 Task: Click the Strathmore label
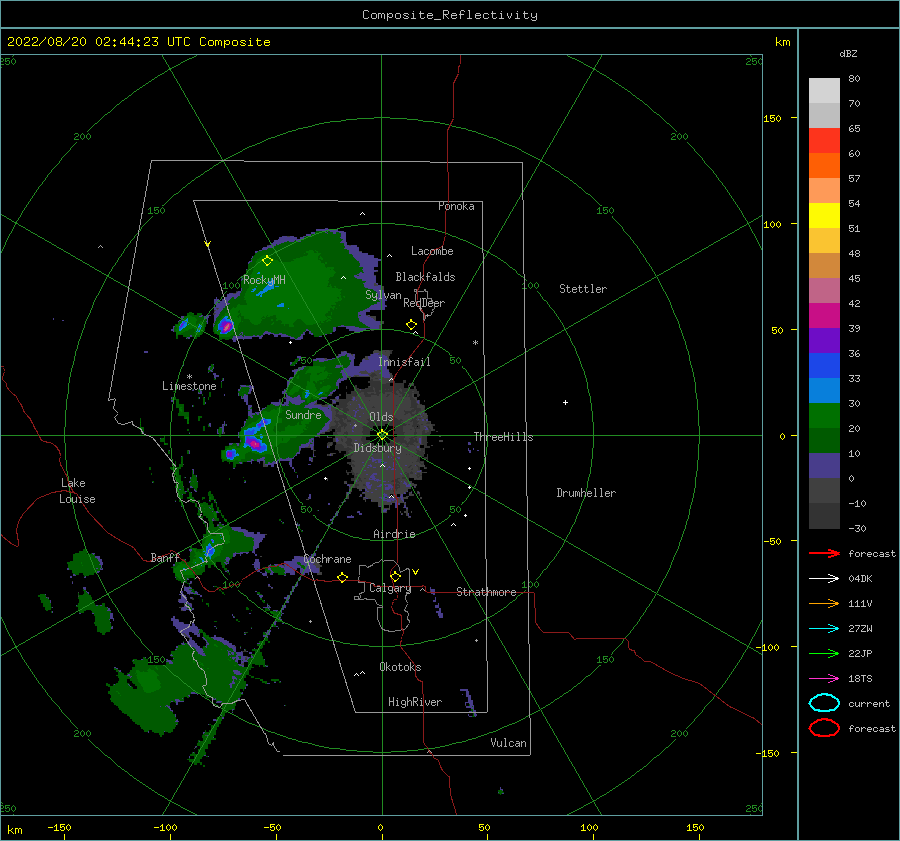pos(486,592)
